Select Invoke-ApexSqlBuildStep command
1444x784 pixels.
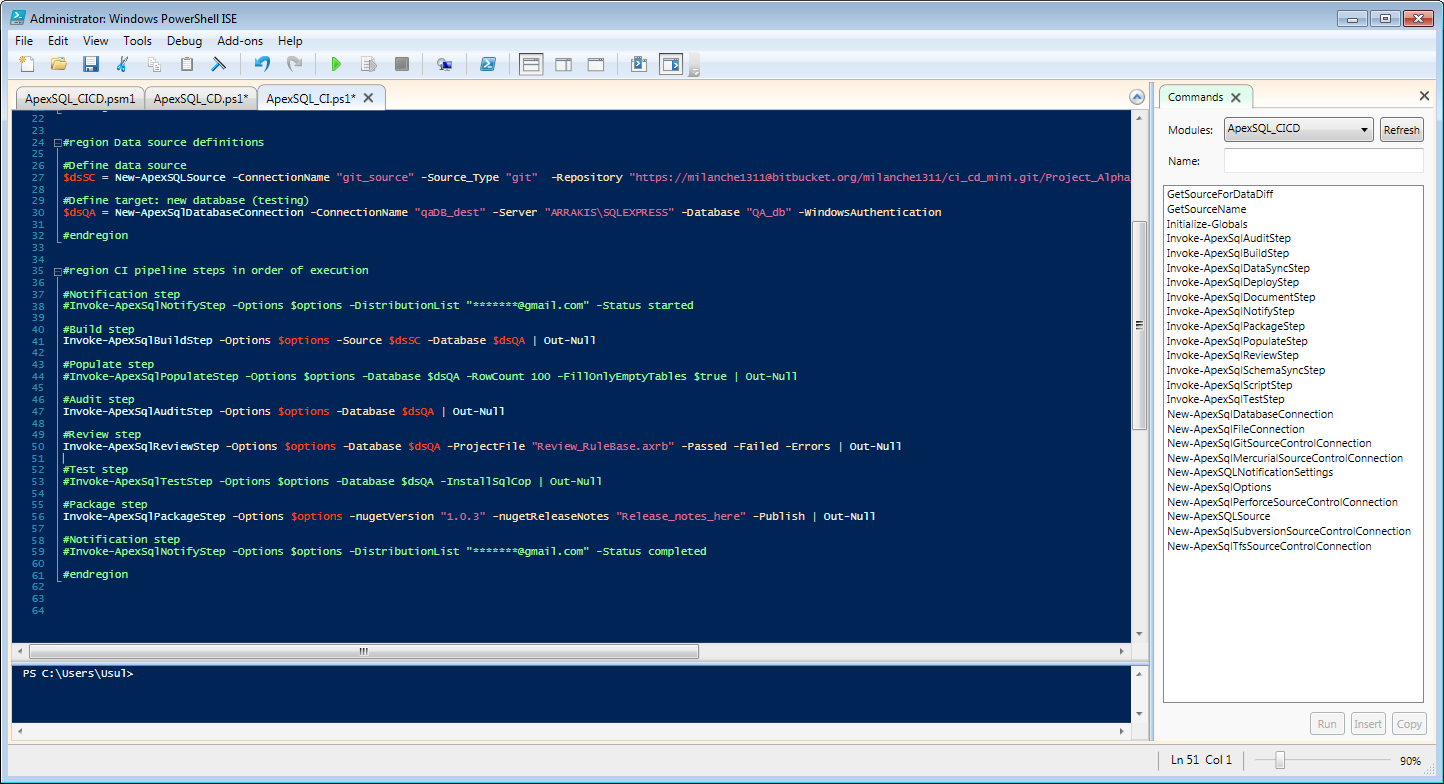point(1227,253)
